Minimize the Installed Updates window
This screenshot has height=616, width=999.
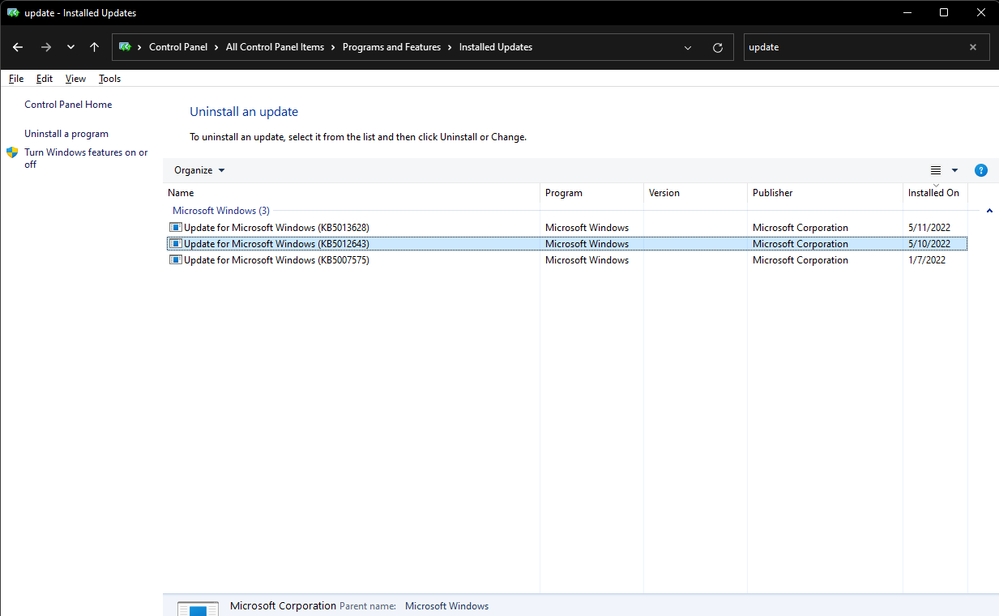[907, 13]
